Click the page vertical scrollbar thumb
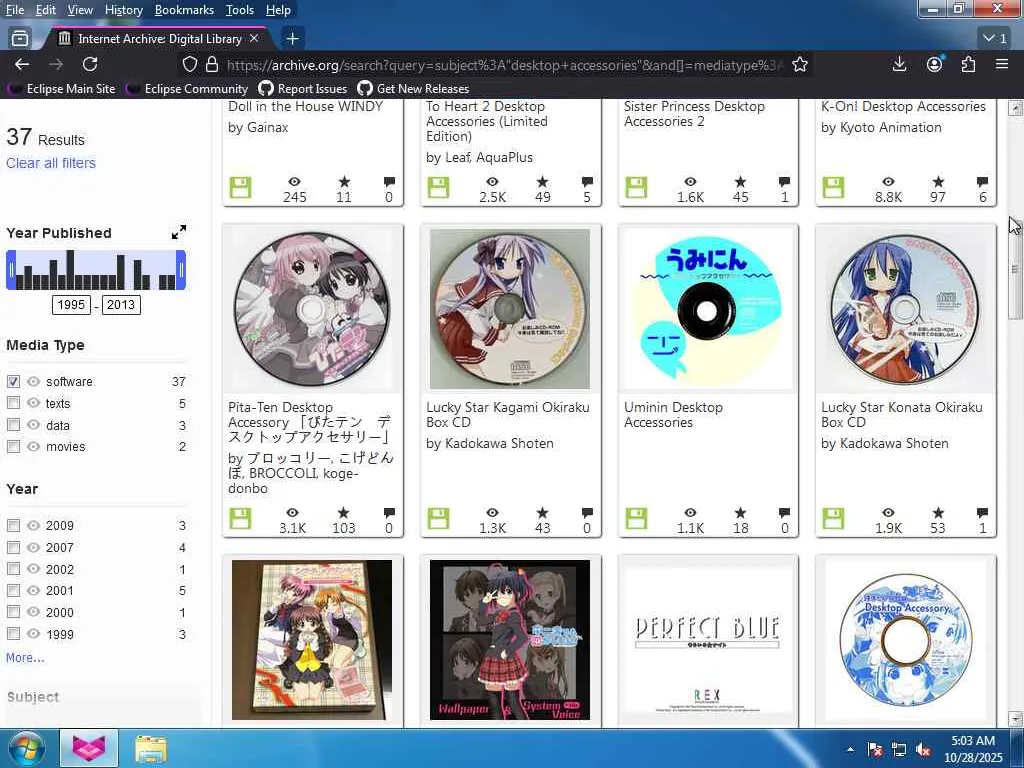Screen dimensions: 1024x768 pos(1015,269)
